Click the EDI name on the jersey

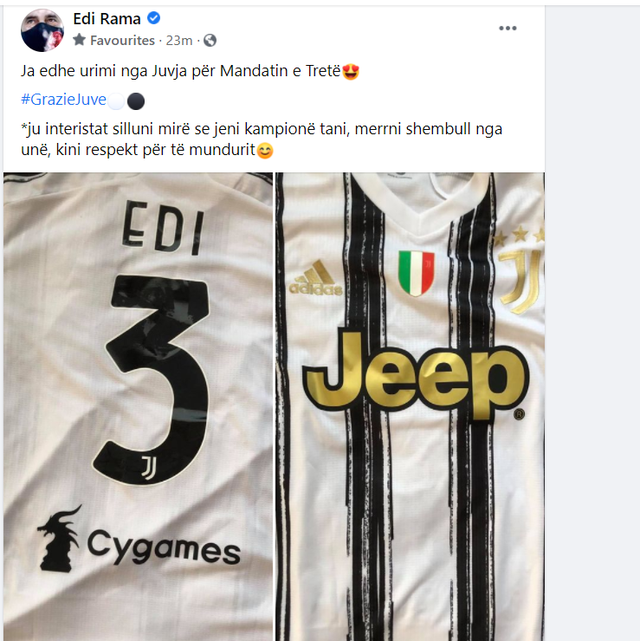[161, 228]
